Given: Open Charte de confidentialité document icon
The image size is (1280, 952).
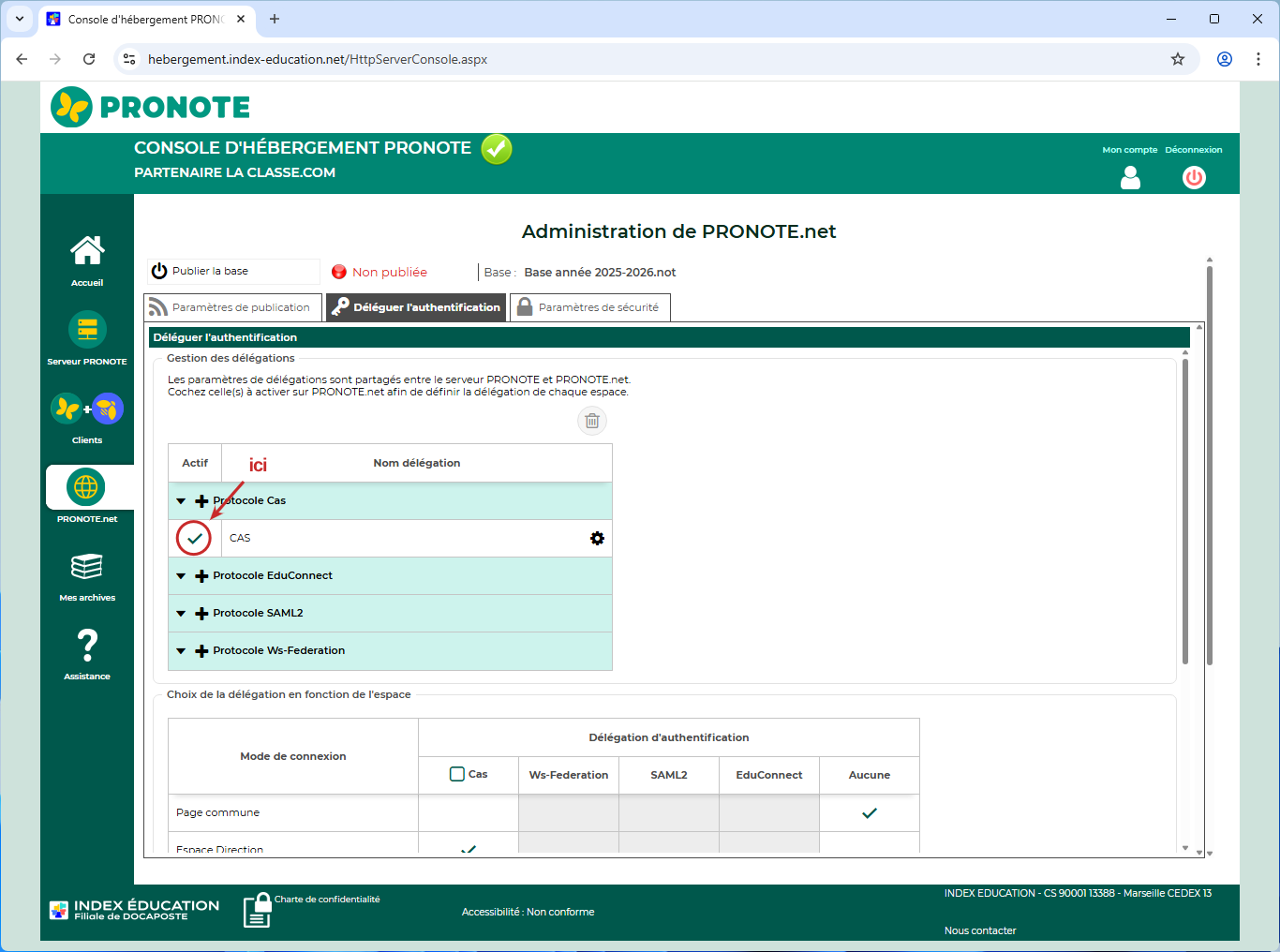Looking at the screenshot, I should (257, 911).
